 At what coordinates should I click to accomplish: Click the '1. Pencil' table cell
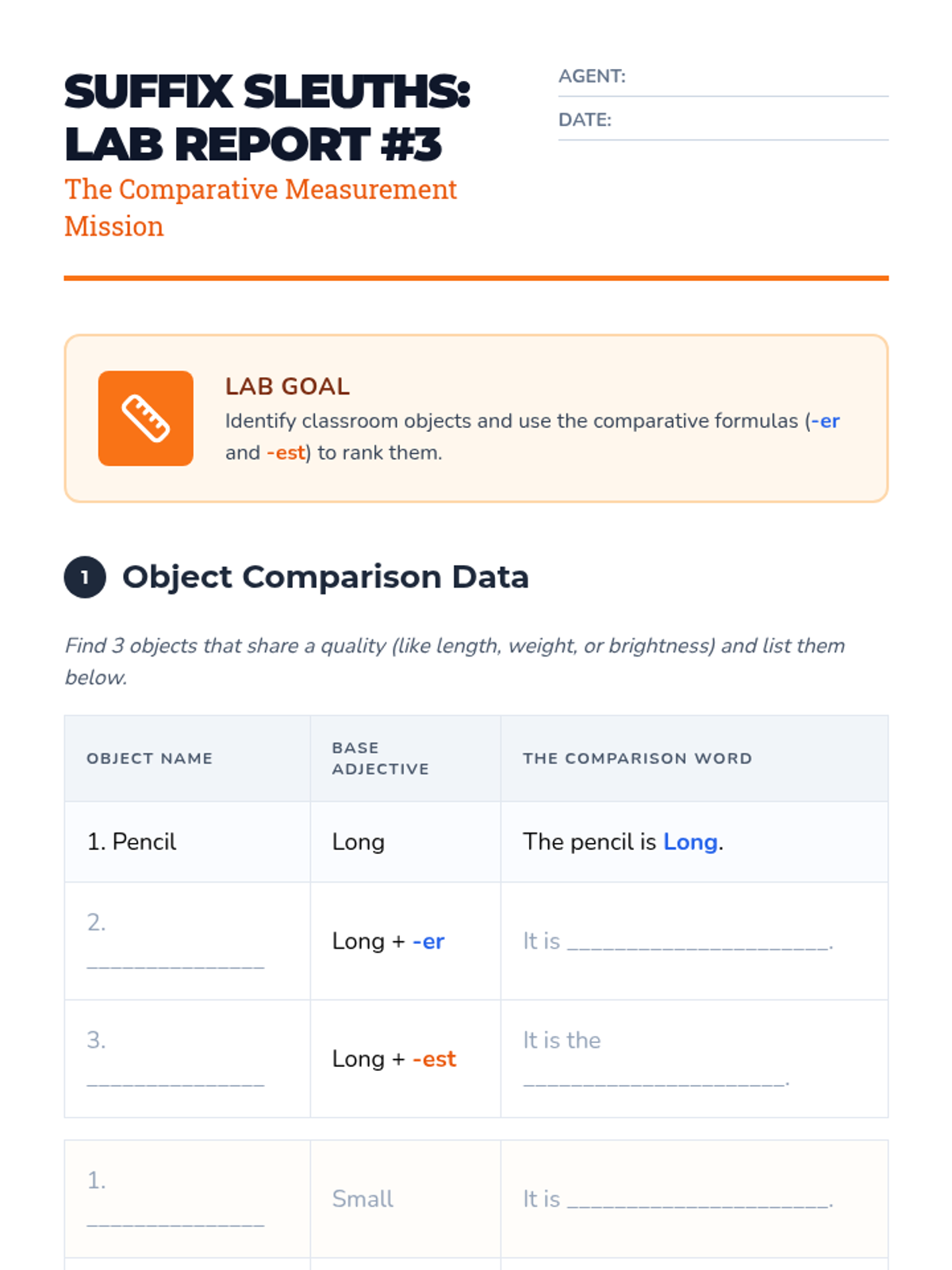[132, 841]
